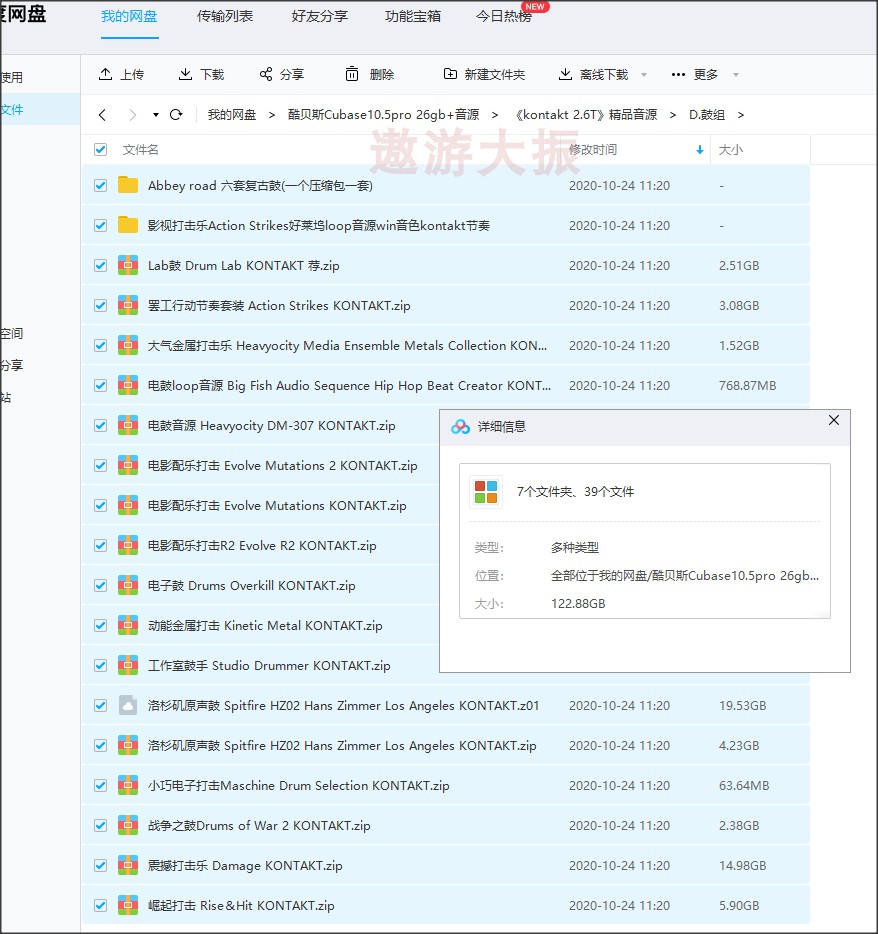Click the 7个文件夹、39个文件 summary text
878x934 pixels.
[575, 492]
